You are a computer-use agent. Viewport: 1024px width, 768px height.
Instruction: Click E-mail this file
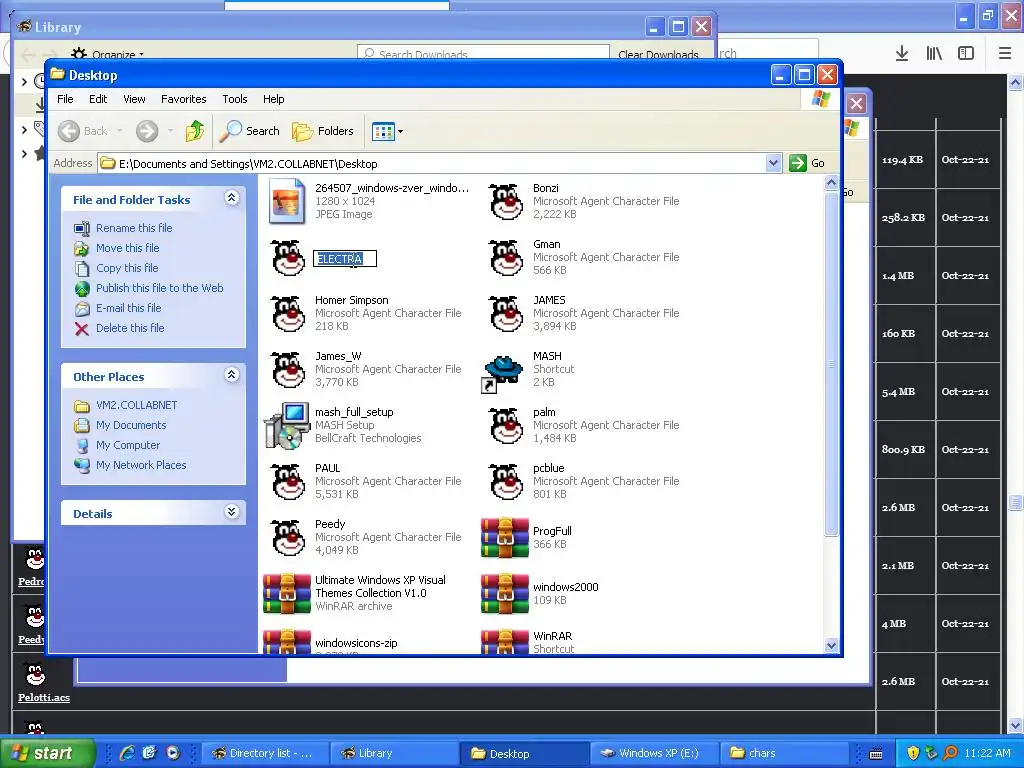coord(129,308)
